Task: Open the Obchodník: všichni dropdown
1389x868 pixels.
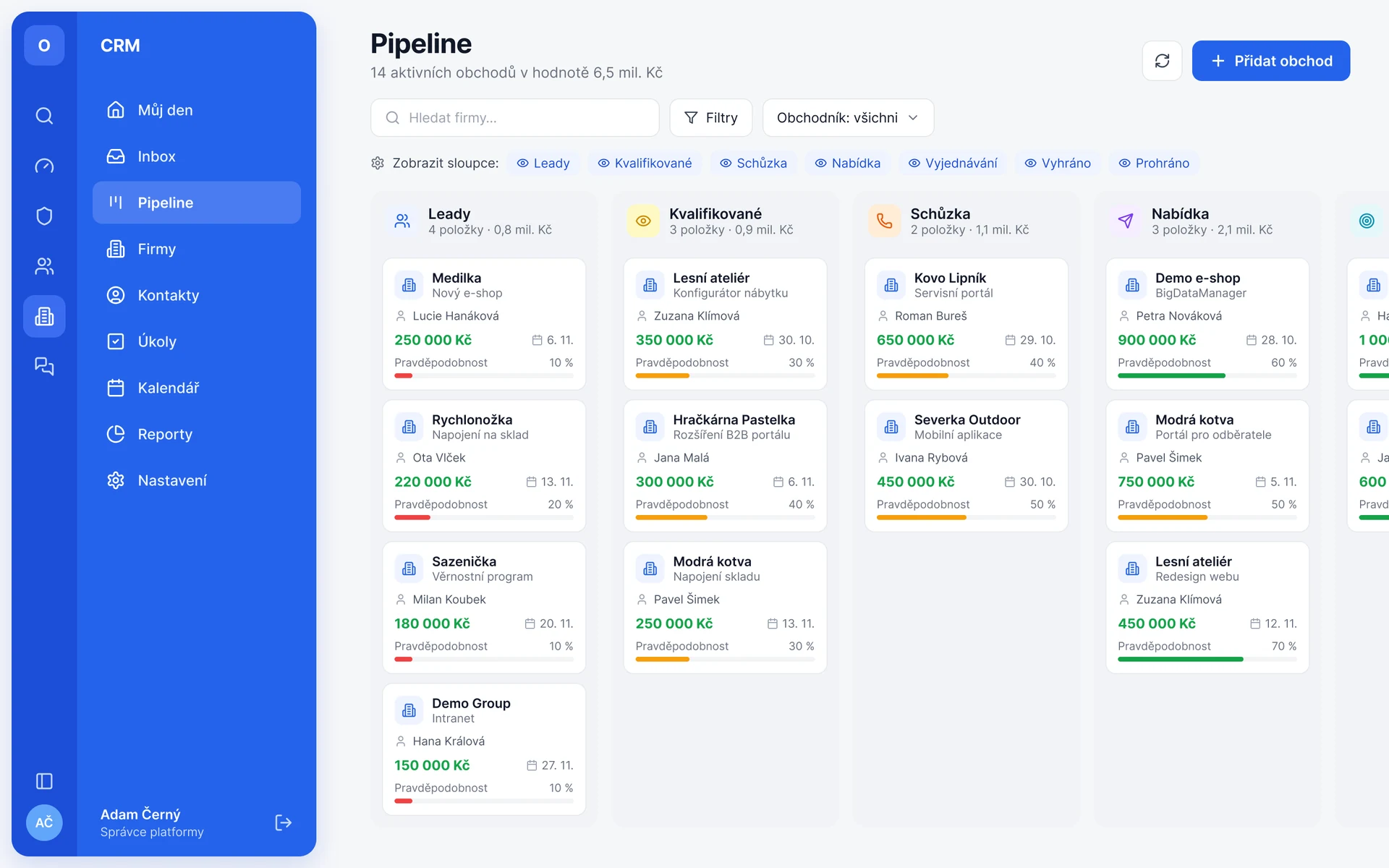Action: point(848,118)
